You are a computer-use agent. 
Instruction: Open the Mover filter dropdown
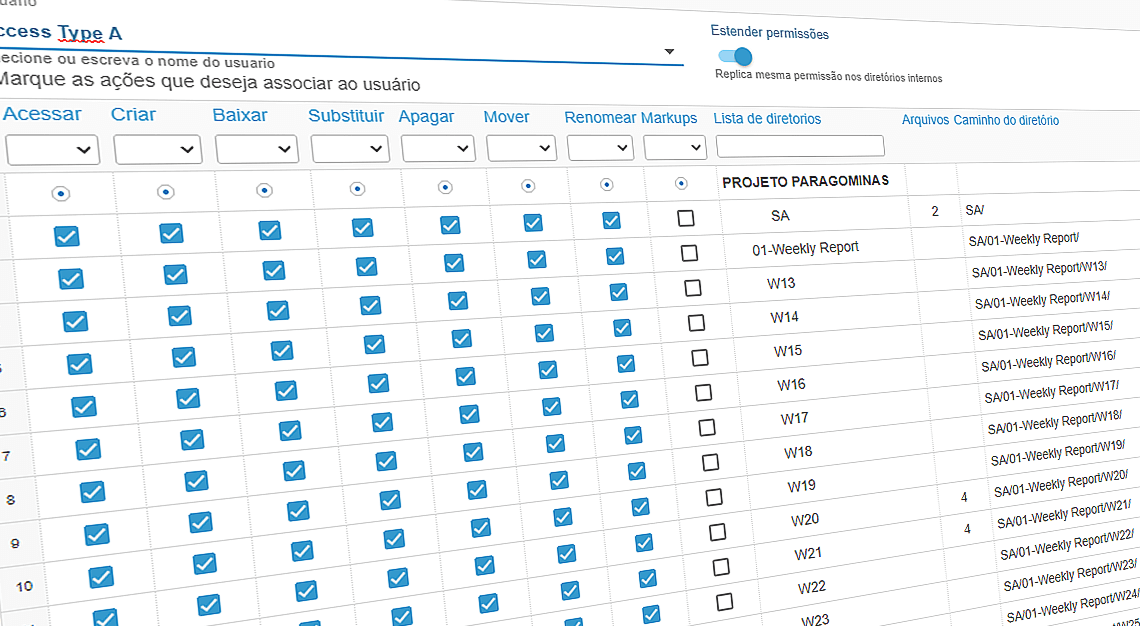click(520, 146)
